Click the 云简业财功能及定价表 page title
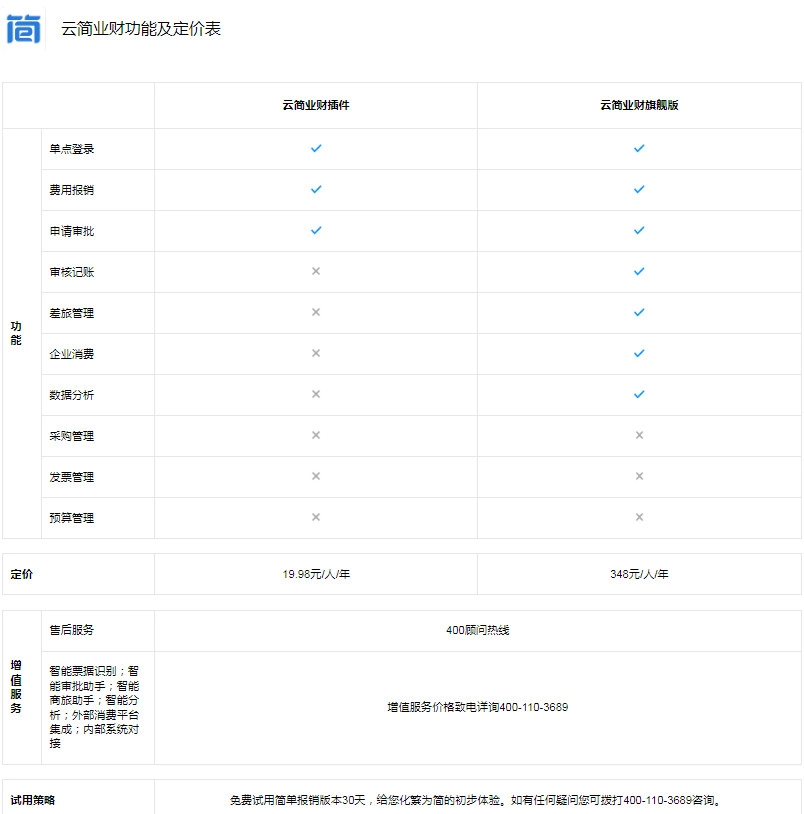The image size is (804, 814). click(141, 29)
